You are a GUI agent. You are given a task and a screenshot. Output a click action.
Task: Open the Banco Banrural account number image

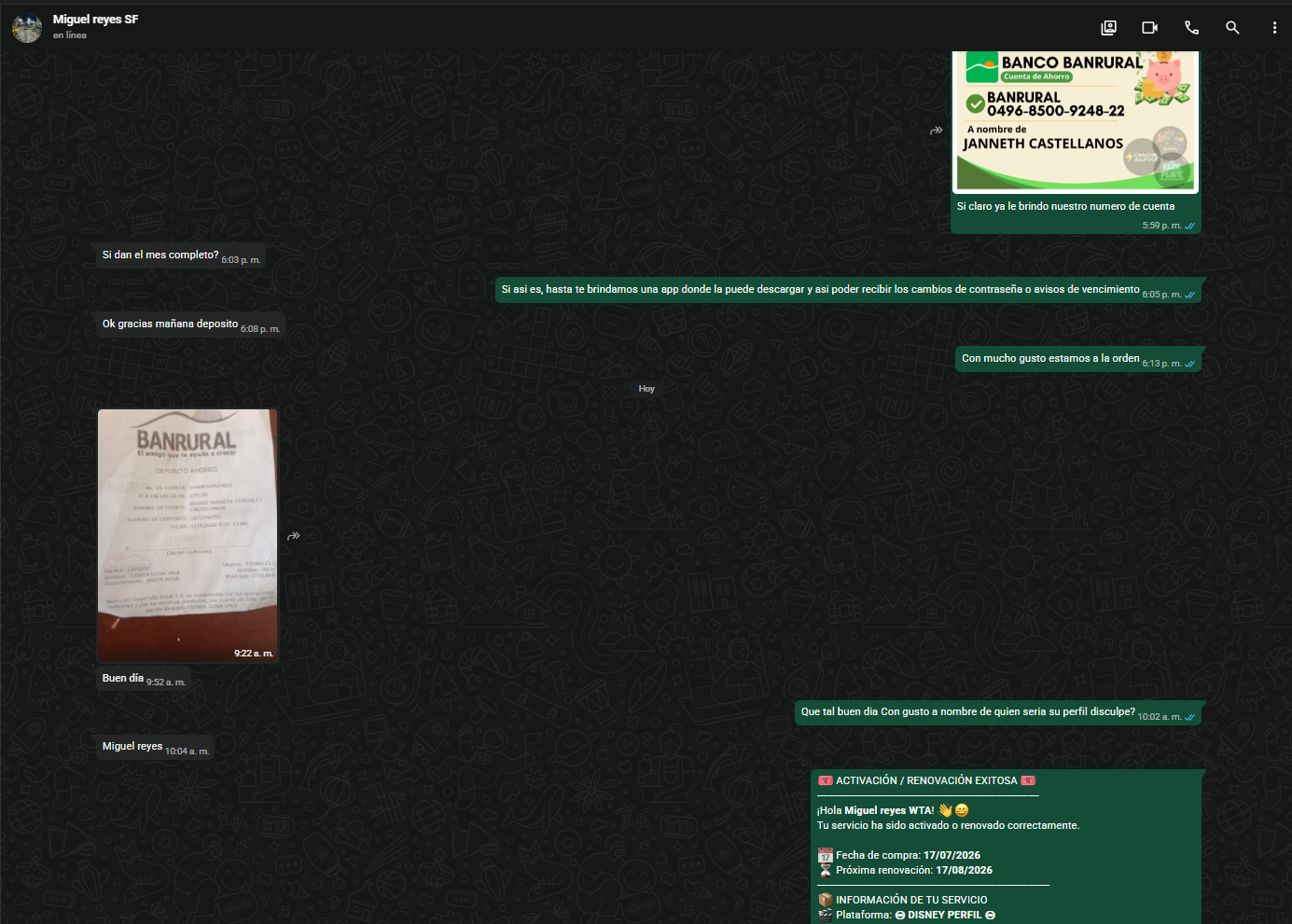click(1076, 121)
